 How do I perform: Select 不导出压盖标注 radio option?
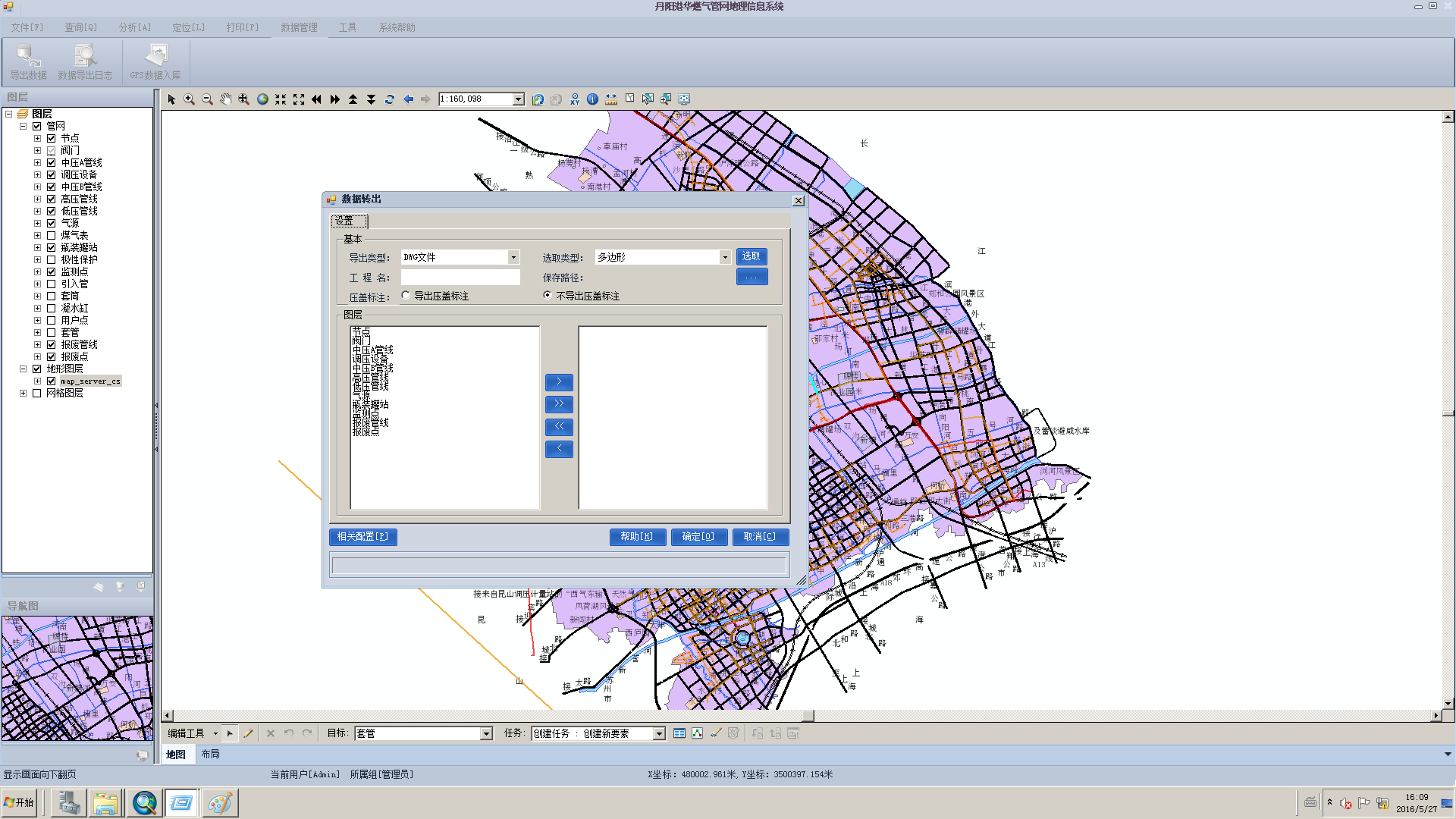548,296
